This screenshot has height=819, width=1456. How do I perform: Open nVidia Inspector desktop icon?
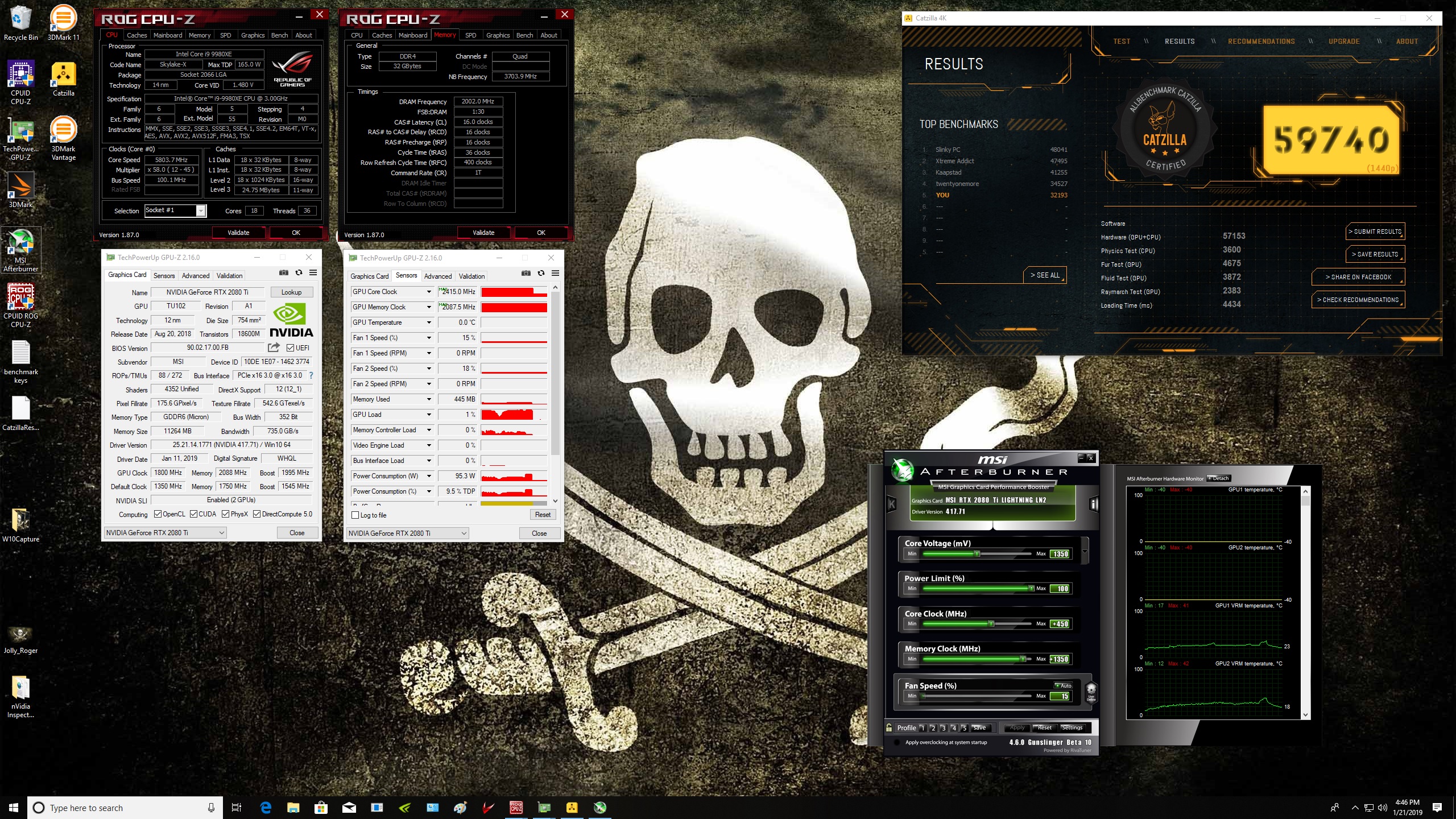pos(20,696)
